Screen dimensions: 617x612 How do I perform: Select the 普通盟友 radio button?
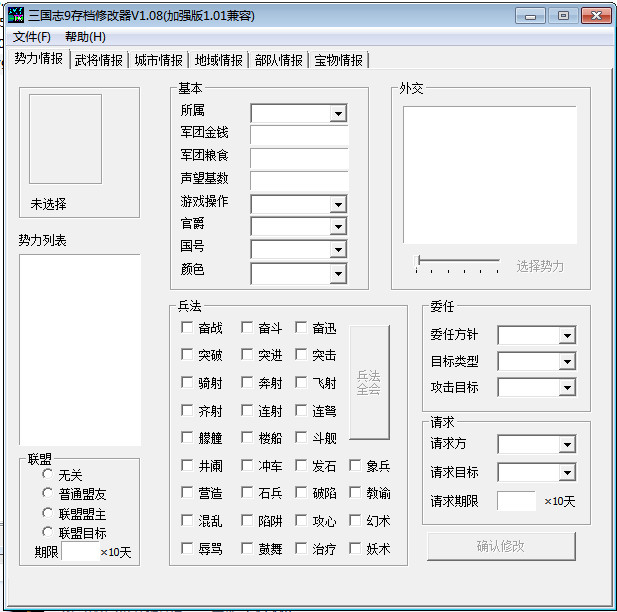tap(48, 493)
